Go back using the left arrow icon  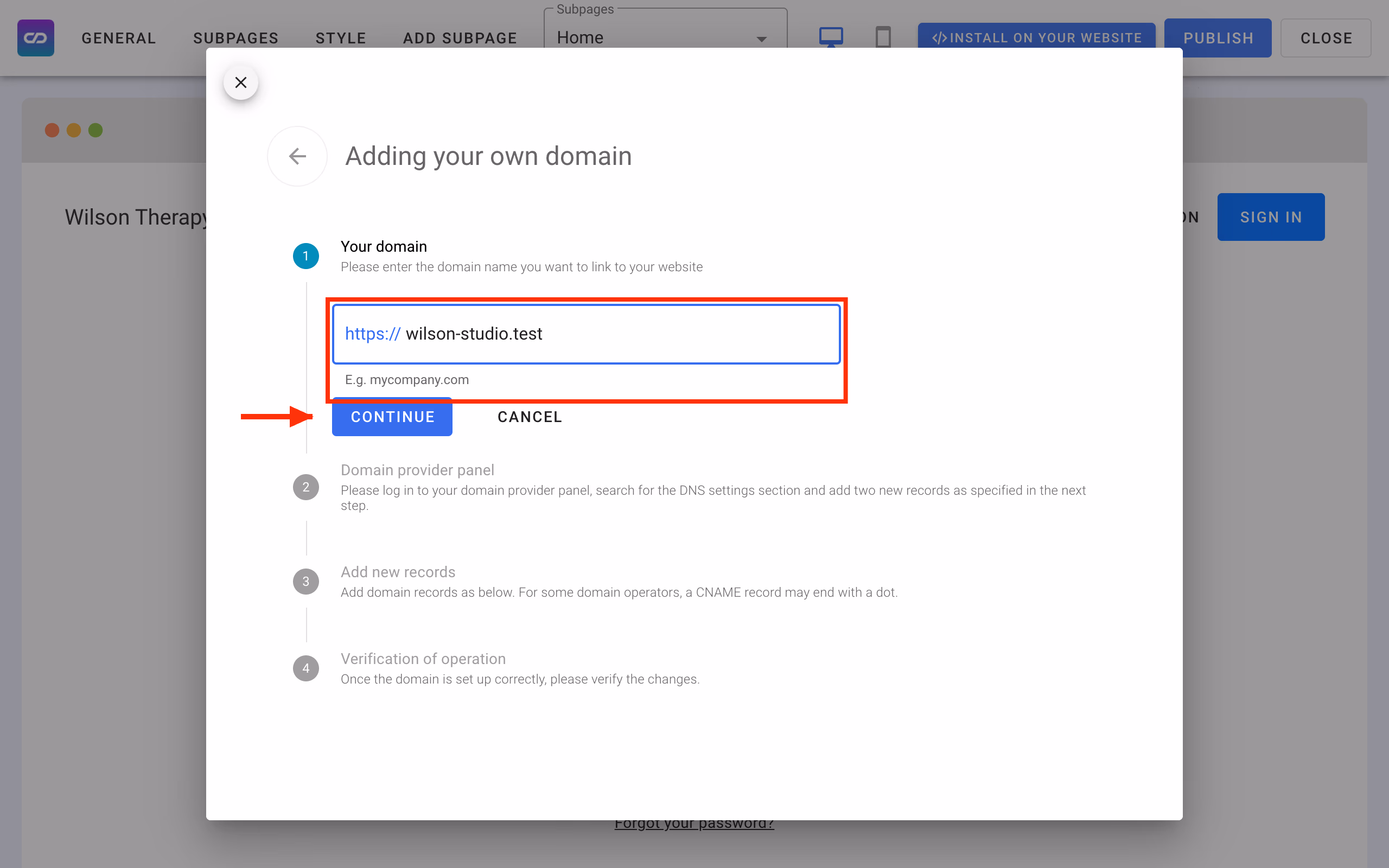tap(297, 156)
